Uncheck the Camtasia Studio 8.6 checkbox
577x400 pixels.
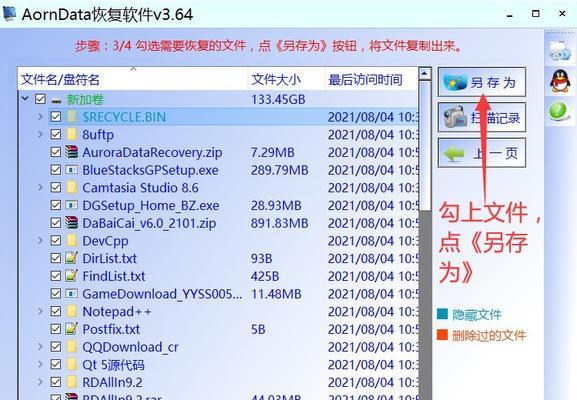click(x=56, y=187)
